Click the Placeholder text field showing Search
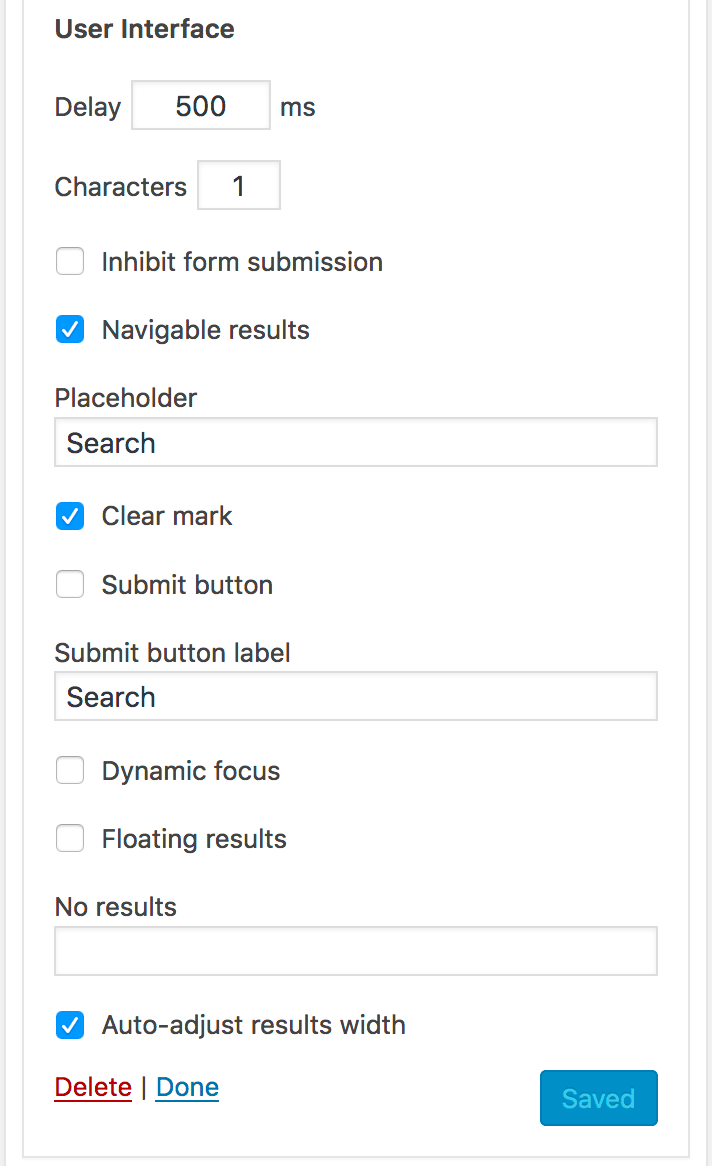 [355, 441]
